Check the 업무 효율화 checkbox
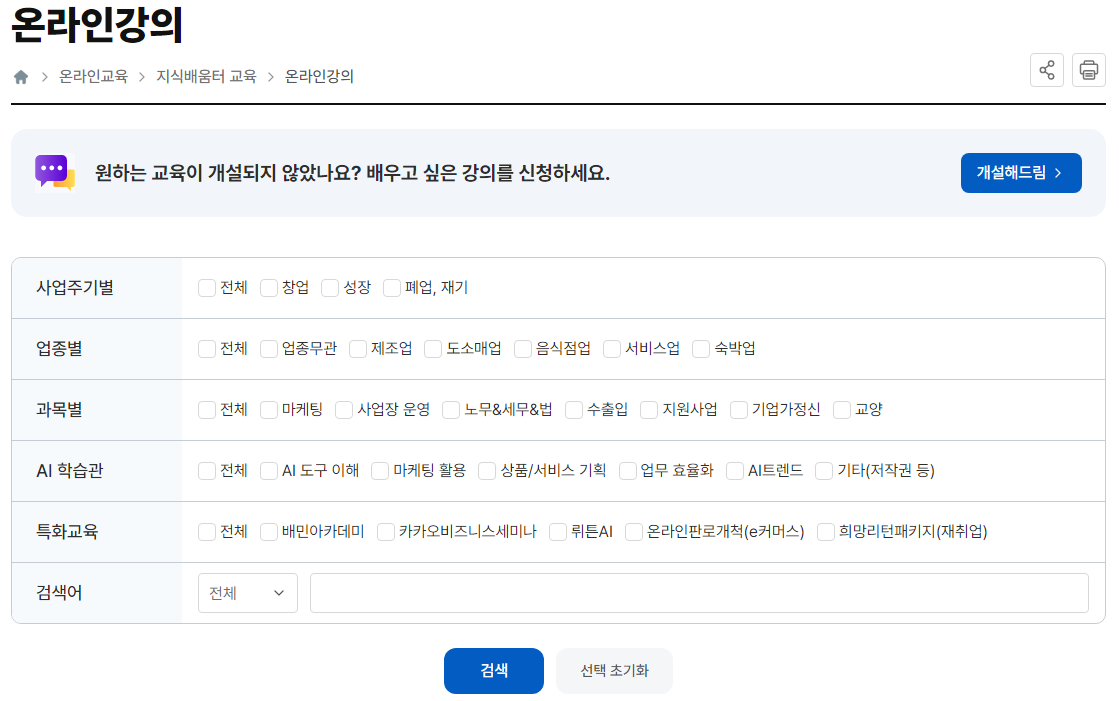The width and height of the screenshot is (1119, 701). 628,470
